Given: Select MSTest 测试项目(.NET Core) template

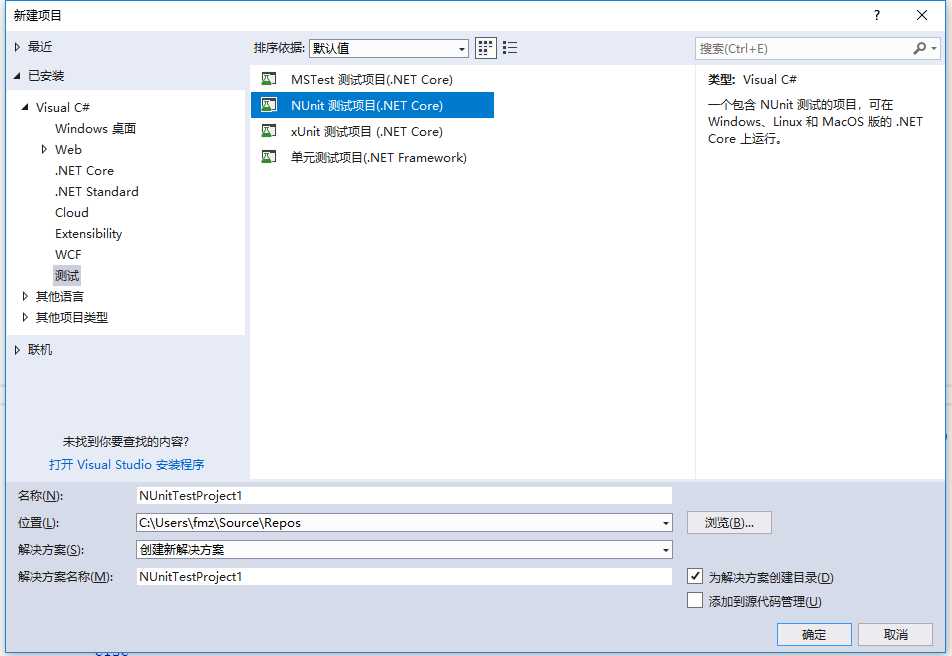Looking at the screenshot, I should coord(372,79).
